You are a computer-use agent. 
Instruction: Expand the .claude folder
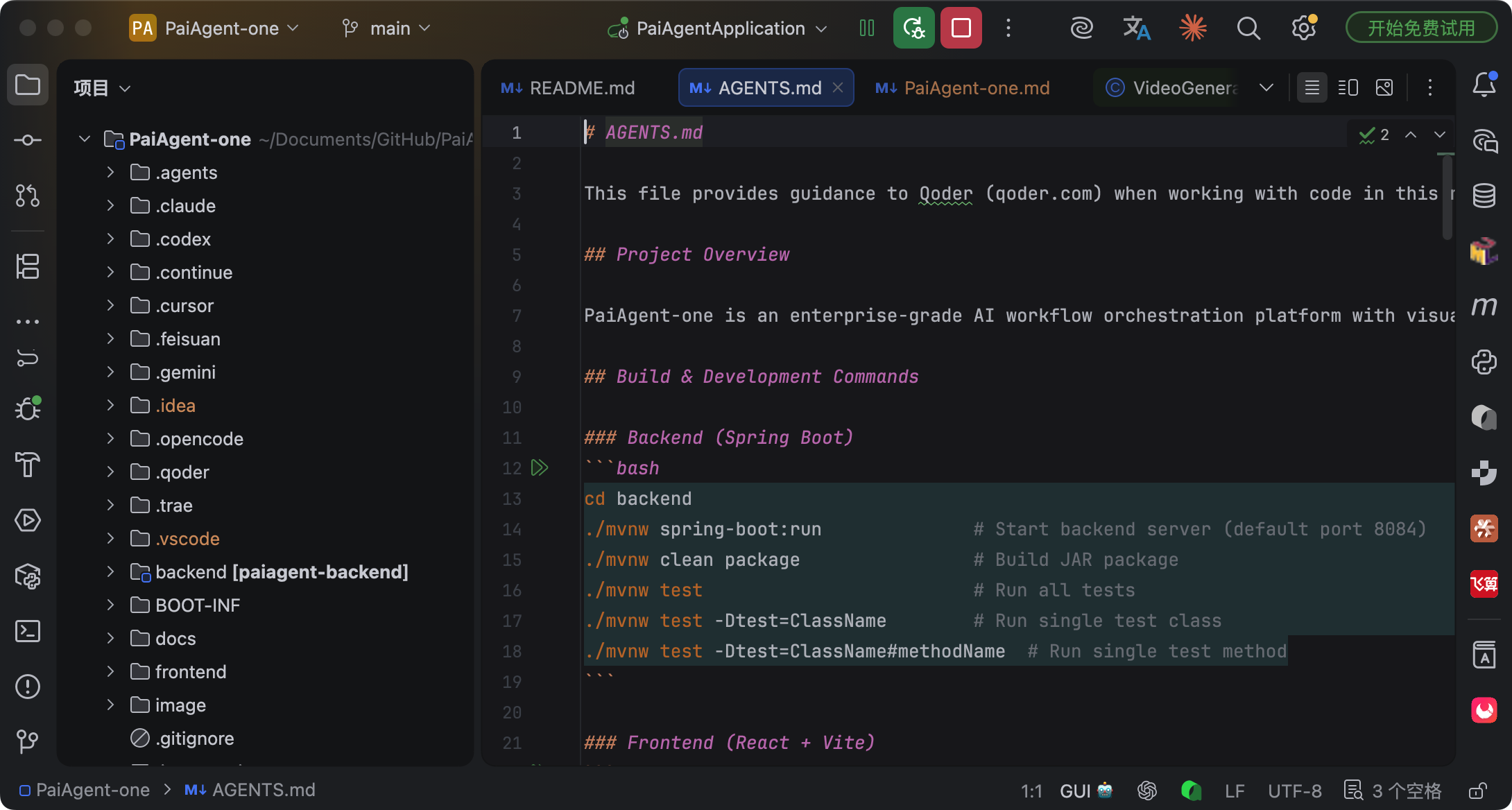click(110, 205)
